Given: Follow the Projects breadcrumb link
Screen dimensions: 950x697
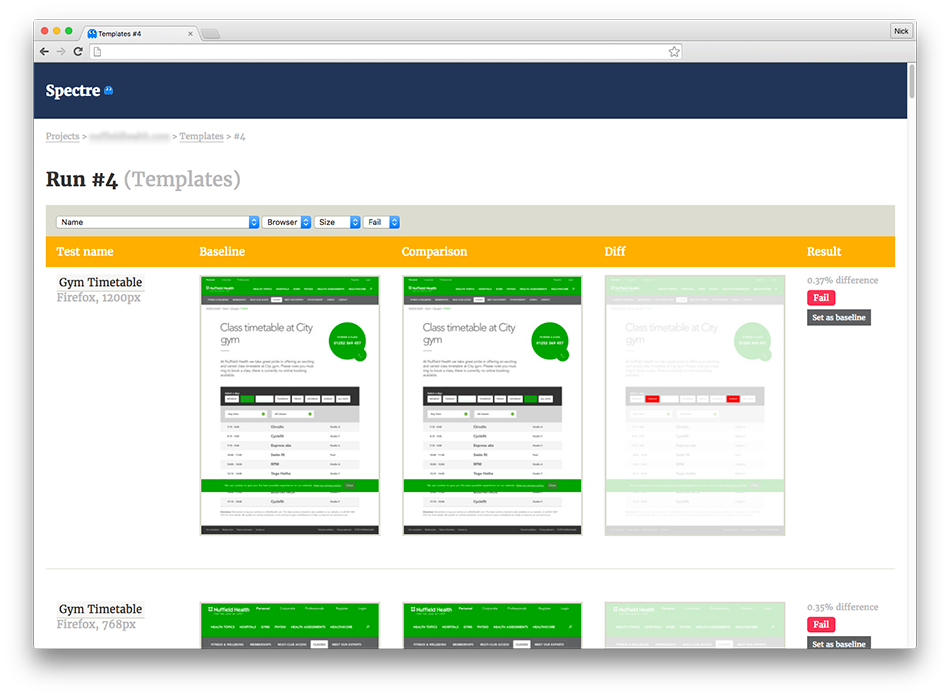Looking at the screenshot, I should (62, 136).
